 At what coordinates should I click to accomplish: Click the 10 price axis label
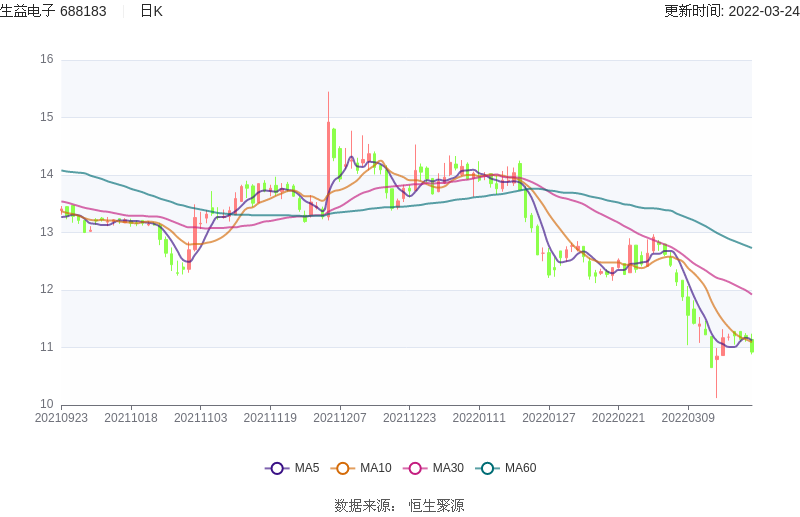pos(47,404)
